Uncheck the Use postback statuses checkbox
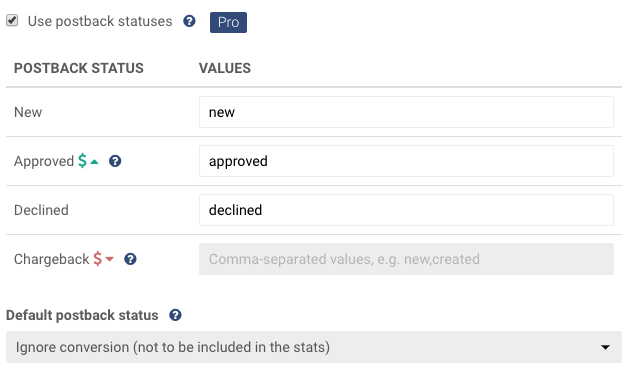Viewport: 630px width, 373px height. pos(12,20)
